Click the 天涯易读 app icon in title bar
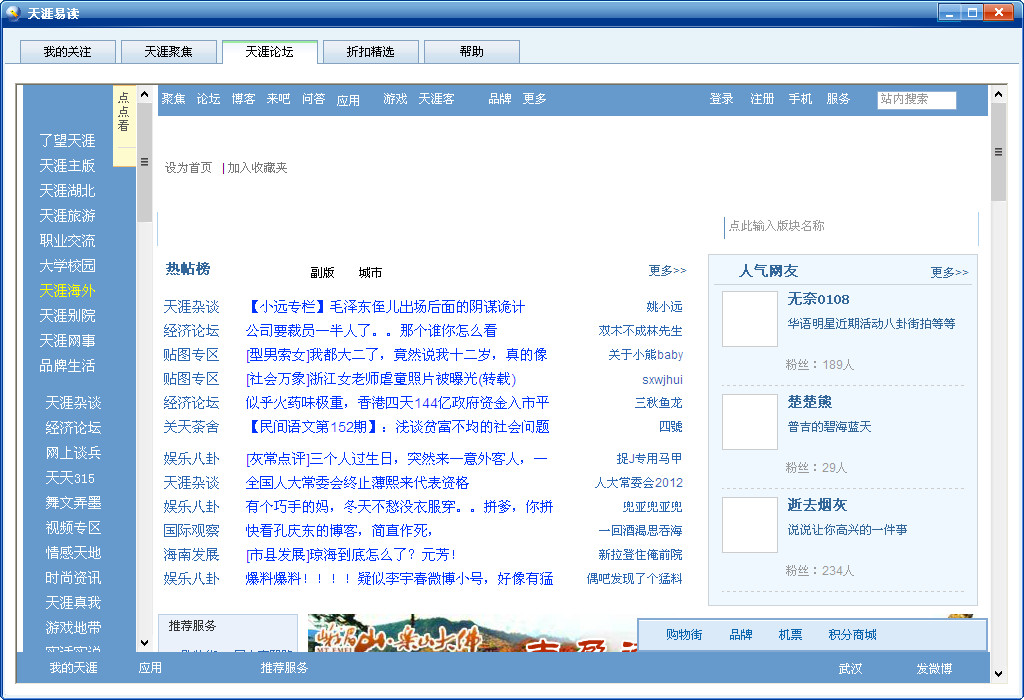The height and width of the screenshot is (700, 1024). [13, 13]
